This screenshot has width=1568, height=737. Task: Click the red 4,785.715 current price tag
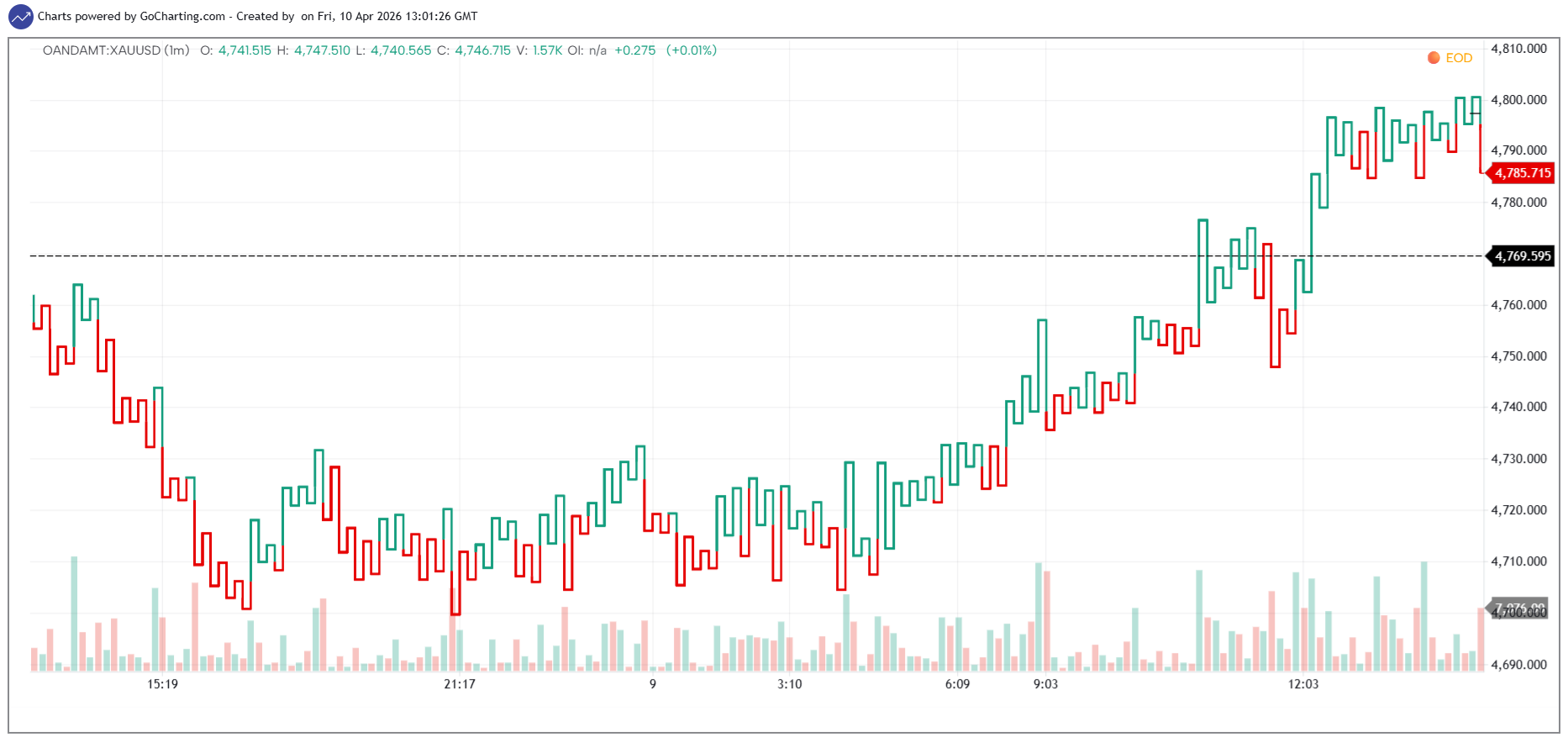(1522, 173)
